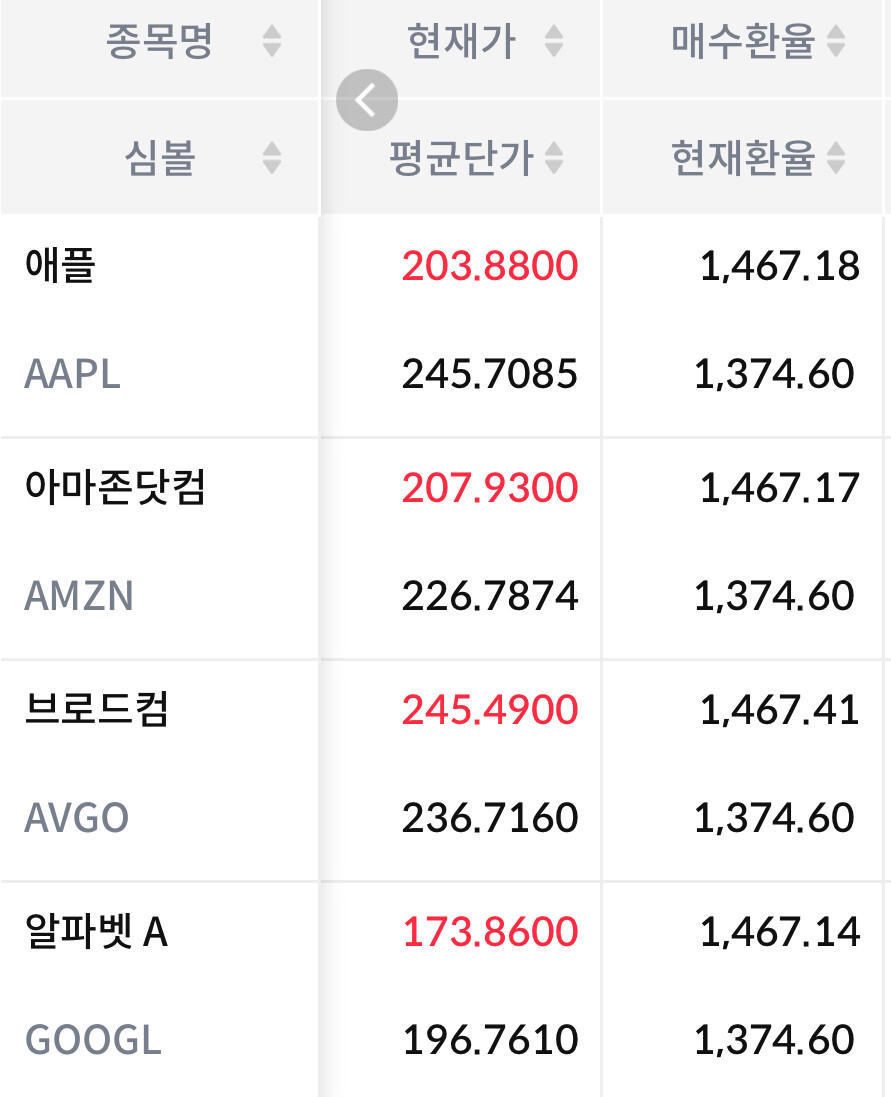Viewport: 891px width, 1097px height.
Task: Sort by 현재가 using its sort arrows
Action: tap(554, 41)
